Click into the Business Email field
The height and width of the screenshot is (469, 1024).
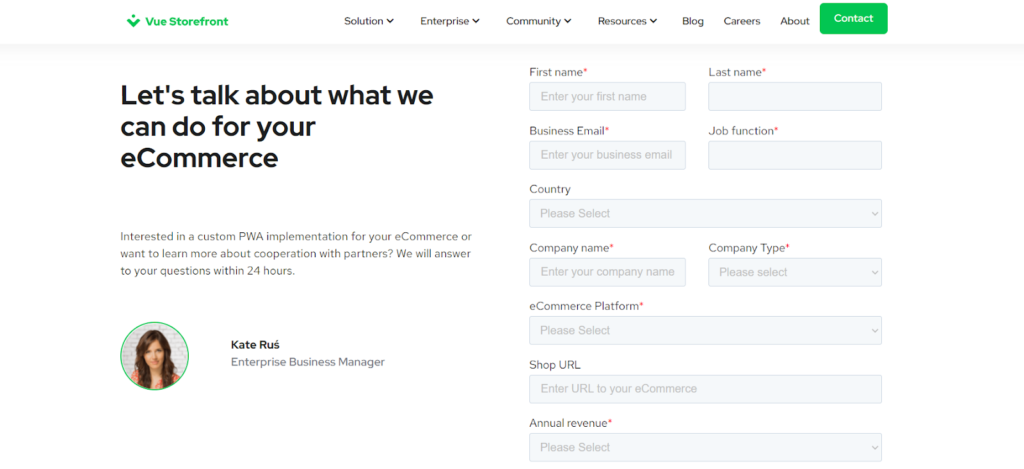tap(607, 155)
